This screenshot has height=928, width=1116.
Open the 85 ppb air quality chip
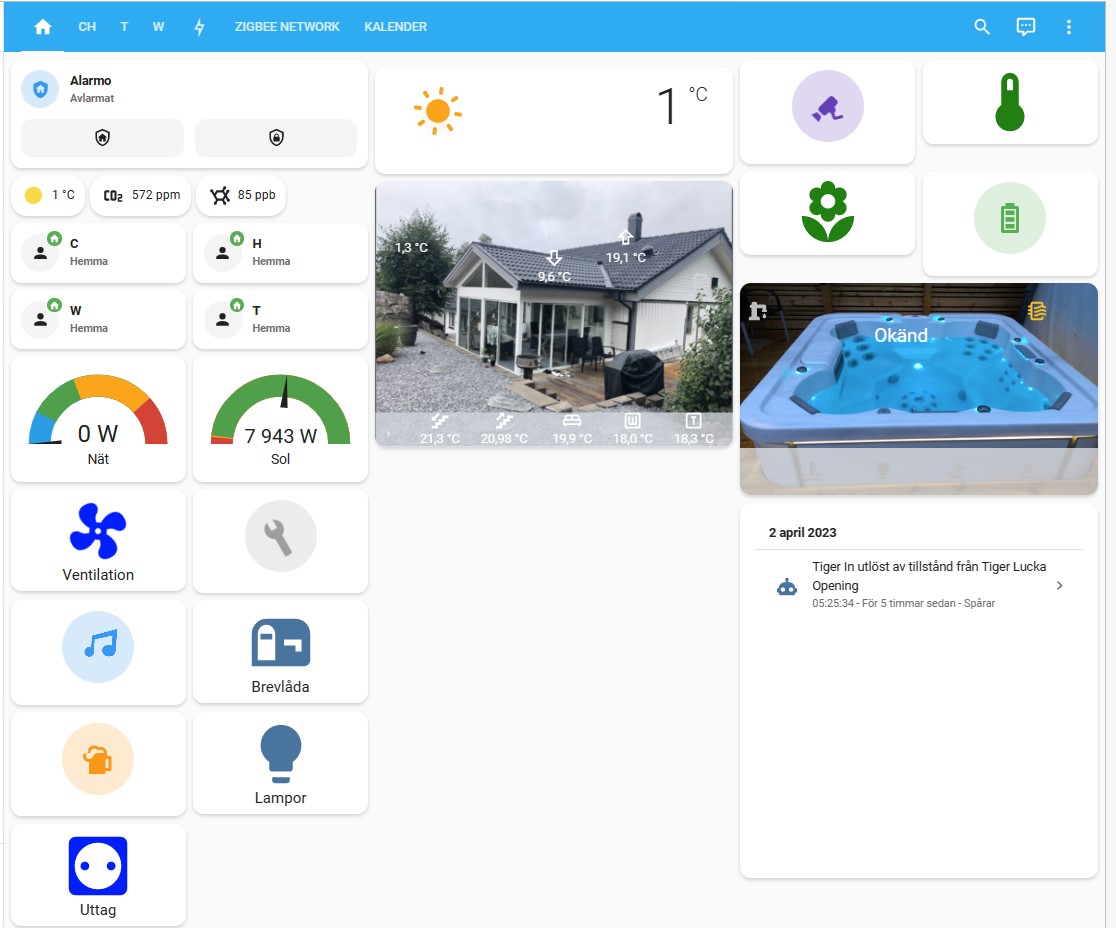pos(242,195)
